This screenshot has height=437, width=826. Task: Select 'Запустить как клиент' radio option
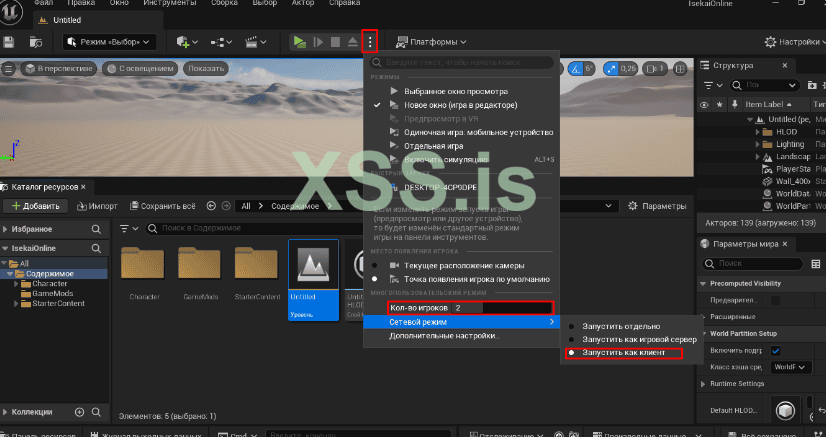coord(622,353)
